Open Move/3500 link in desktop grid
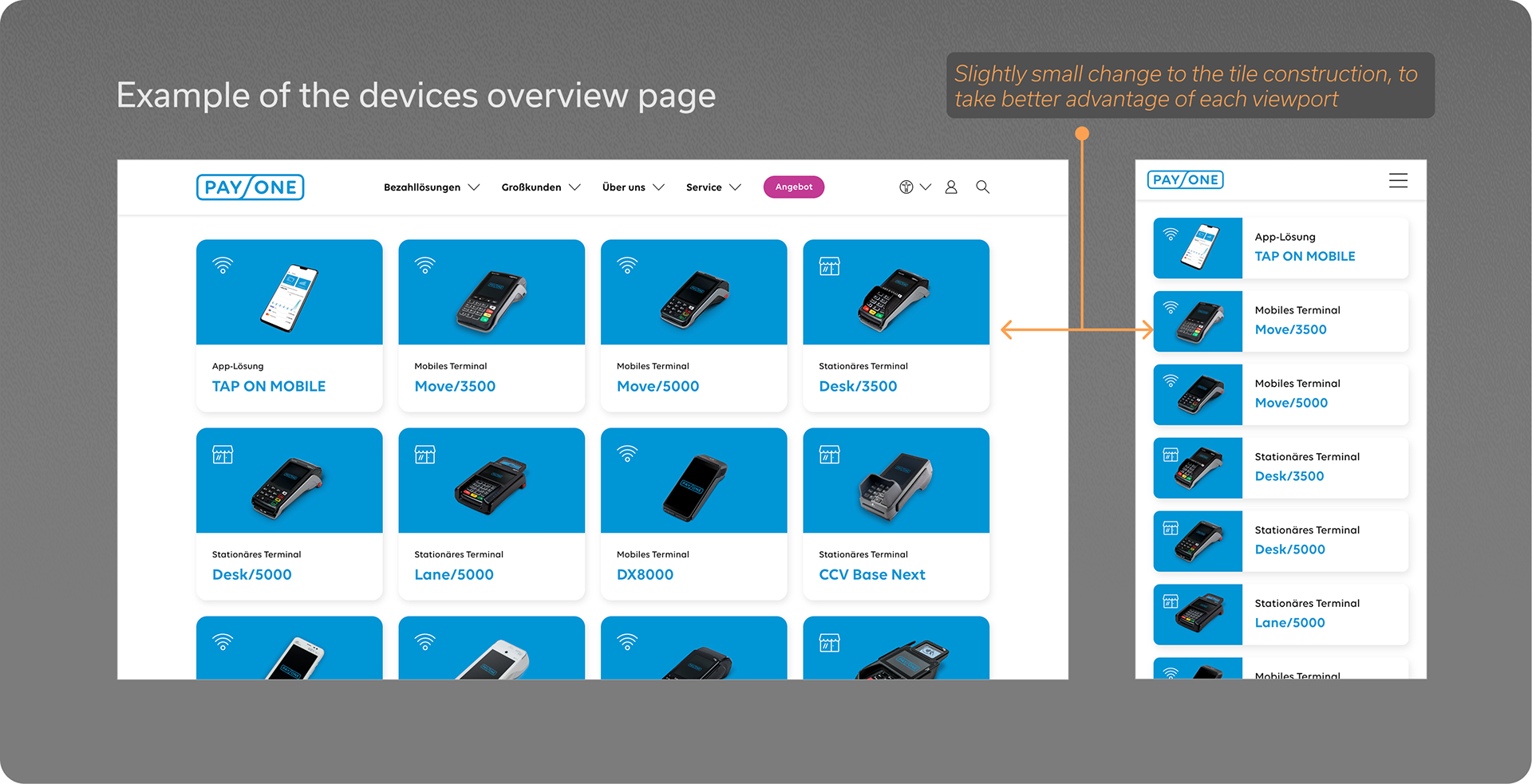This screenshot has height=784, width=1532. (x=455, y=386)
